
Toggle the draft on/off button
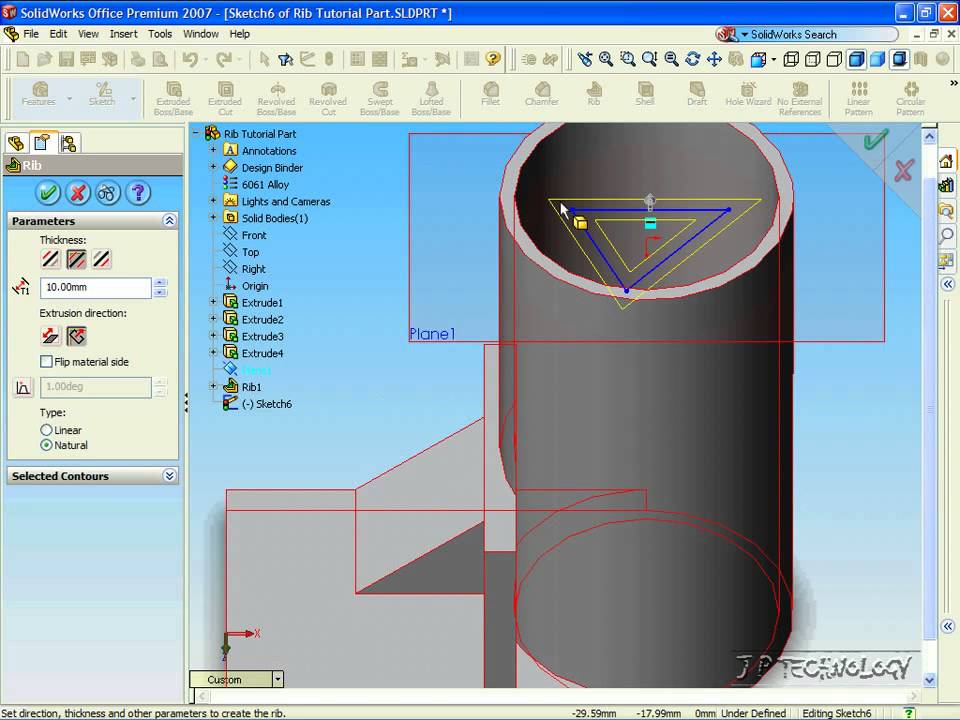pyautogui.click(x=23, y=388)
